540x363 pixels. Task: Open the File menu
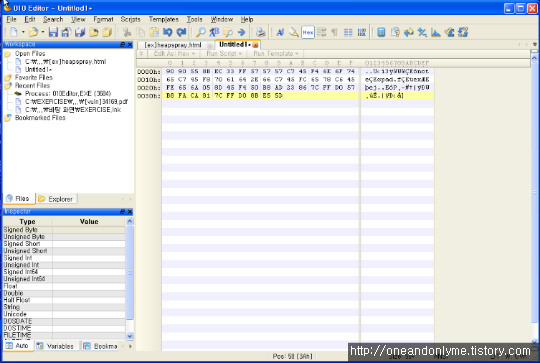pyautogui.click(x=11, y=19)
